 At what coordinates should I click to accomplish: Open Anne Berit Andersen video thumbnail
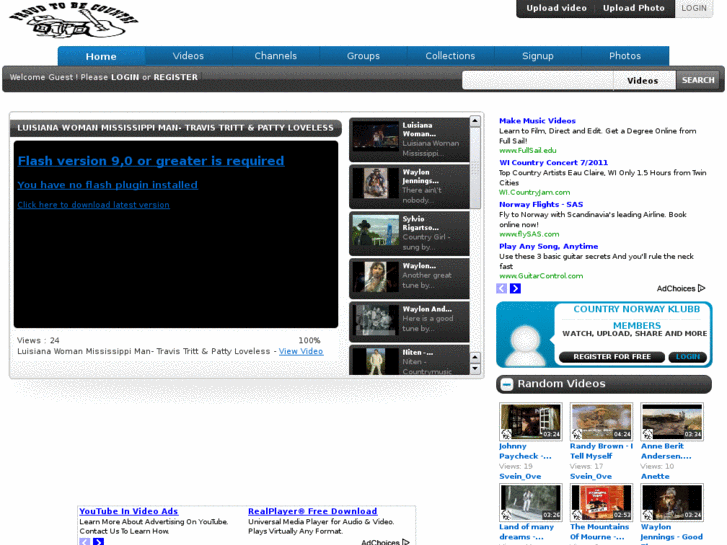[x=672, y=421]
